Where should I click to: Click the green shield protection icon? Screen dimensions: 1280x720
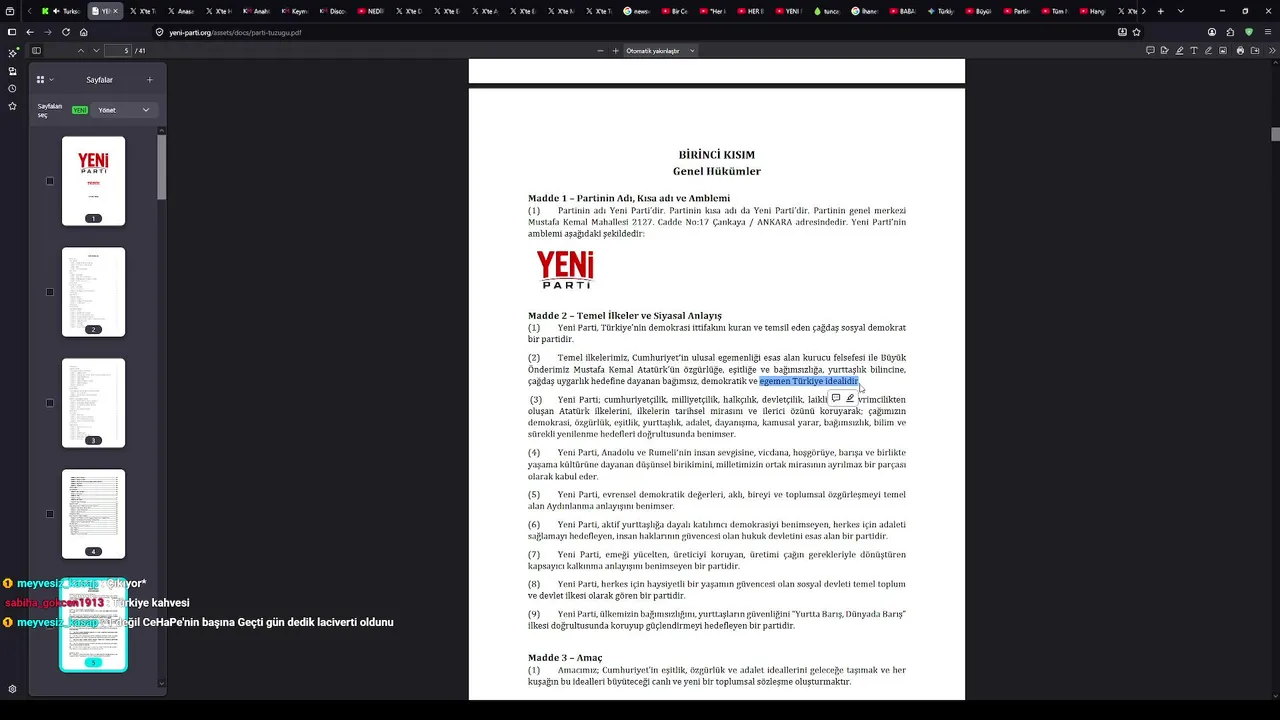[1248, 32]
